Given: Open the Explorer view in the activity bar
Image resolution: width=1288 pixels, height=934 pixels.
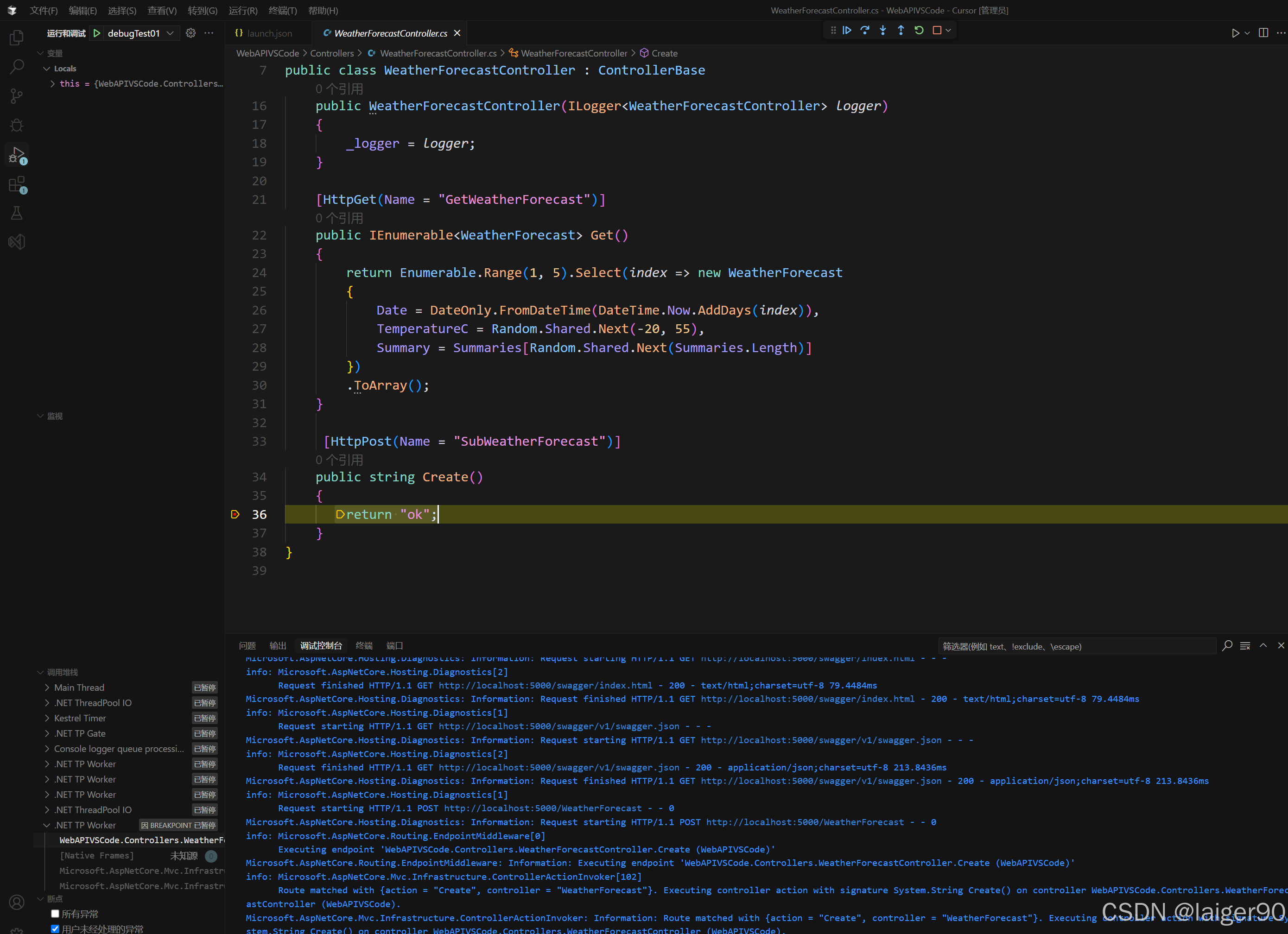Looking at the screenshot, I should (x=17, y=38).
